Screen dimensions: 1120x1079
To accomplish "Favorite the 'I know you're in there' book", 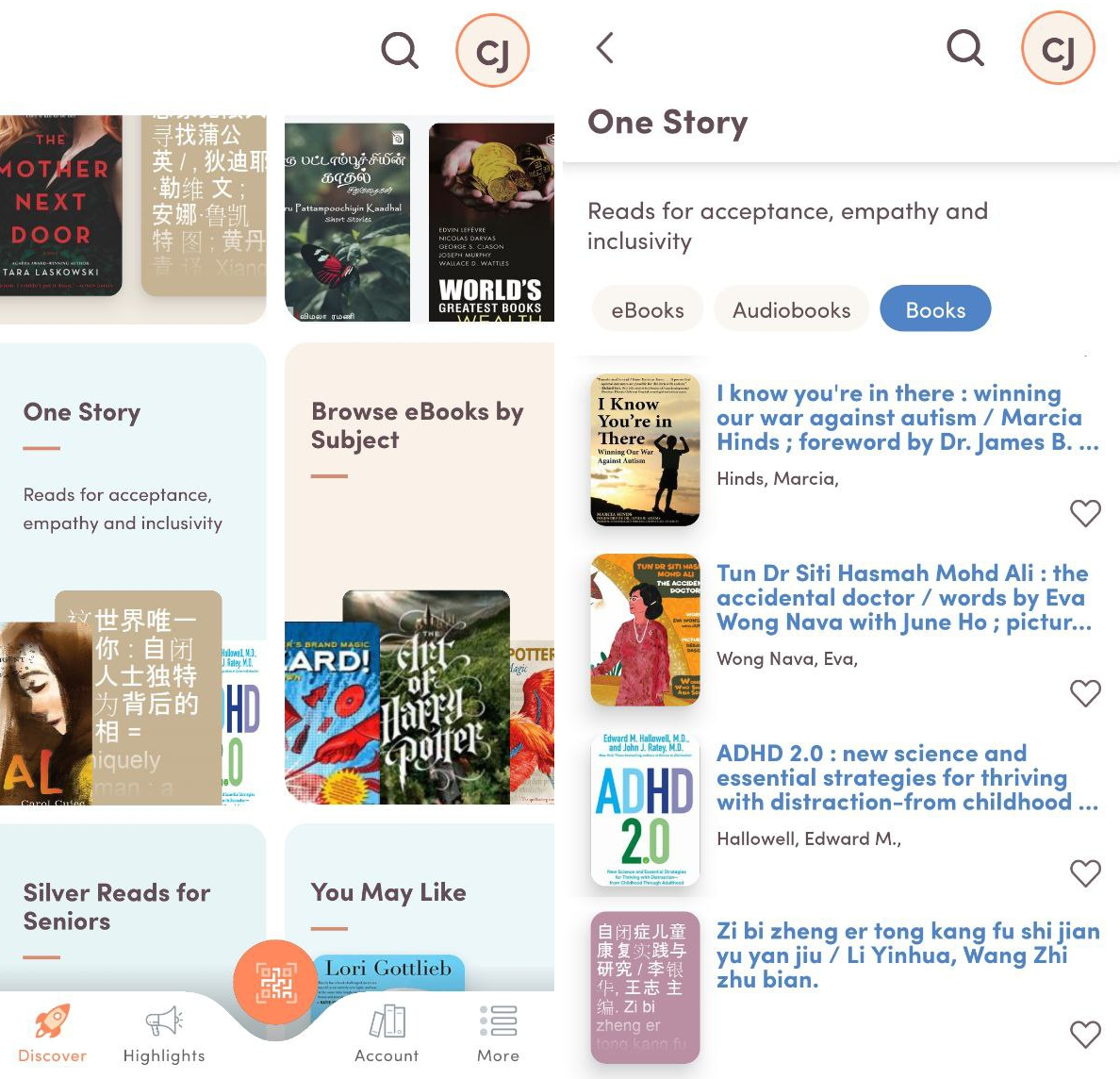I will (1085, 513).
